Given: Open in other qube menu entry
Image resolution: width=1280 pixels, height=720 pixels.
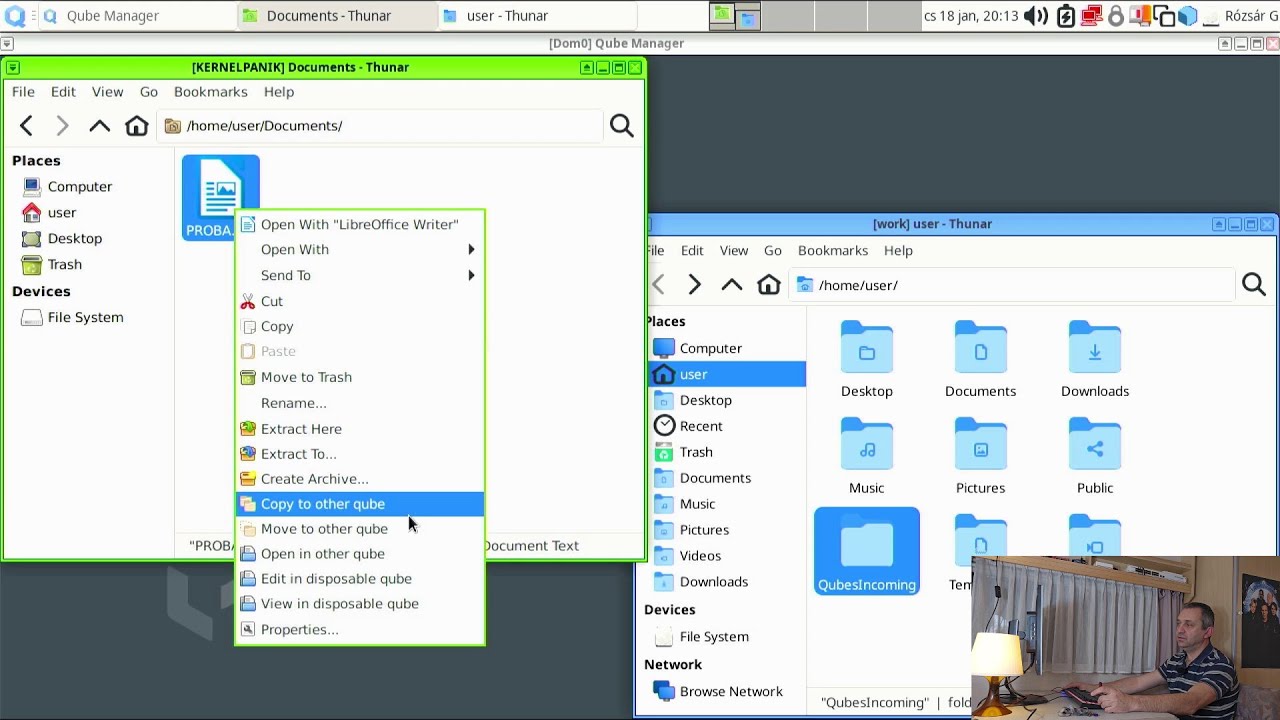Looking at the screenshot, I should 360,554.
